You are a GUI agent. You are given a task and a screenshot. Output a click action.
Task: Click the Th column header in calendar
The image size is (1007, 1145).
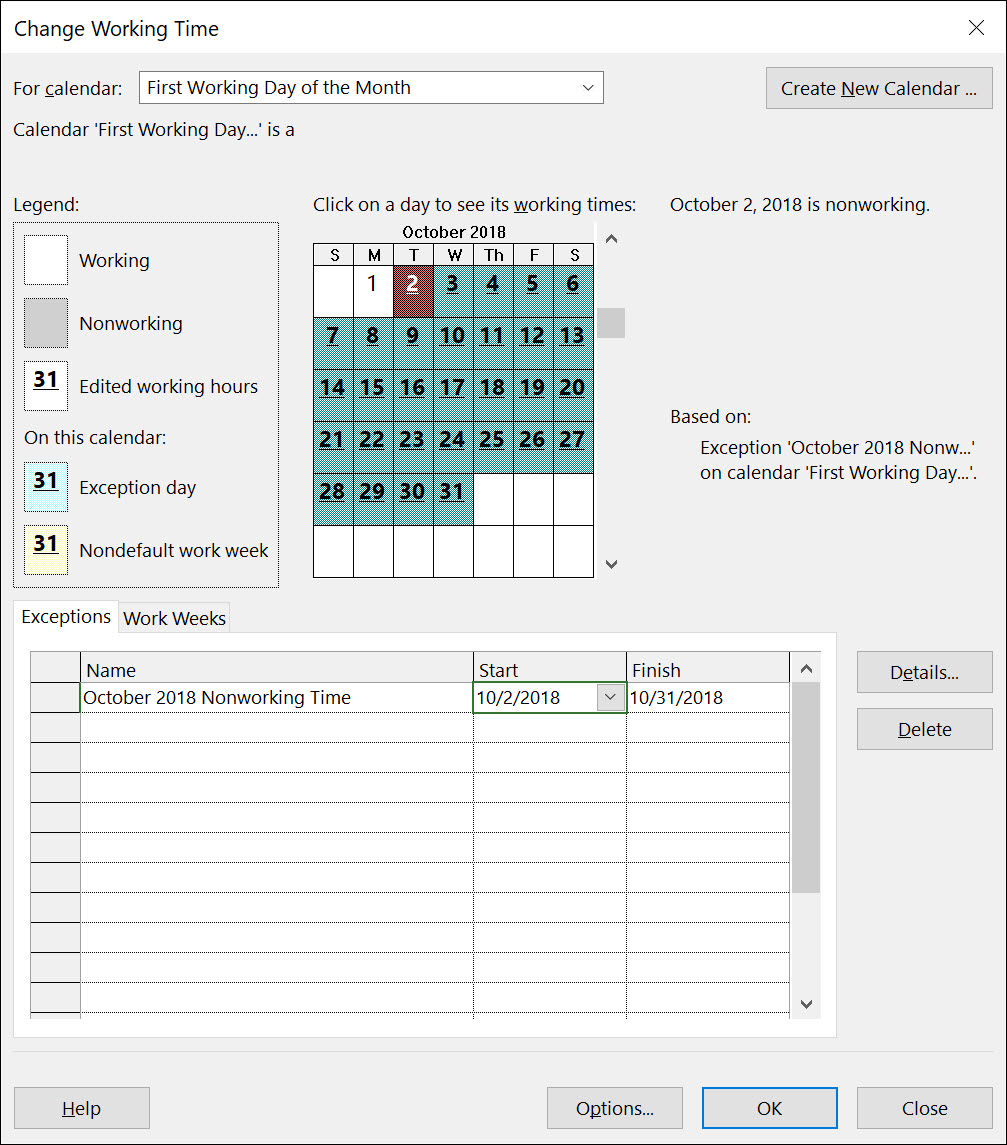point(494,255)
